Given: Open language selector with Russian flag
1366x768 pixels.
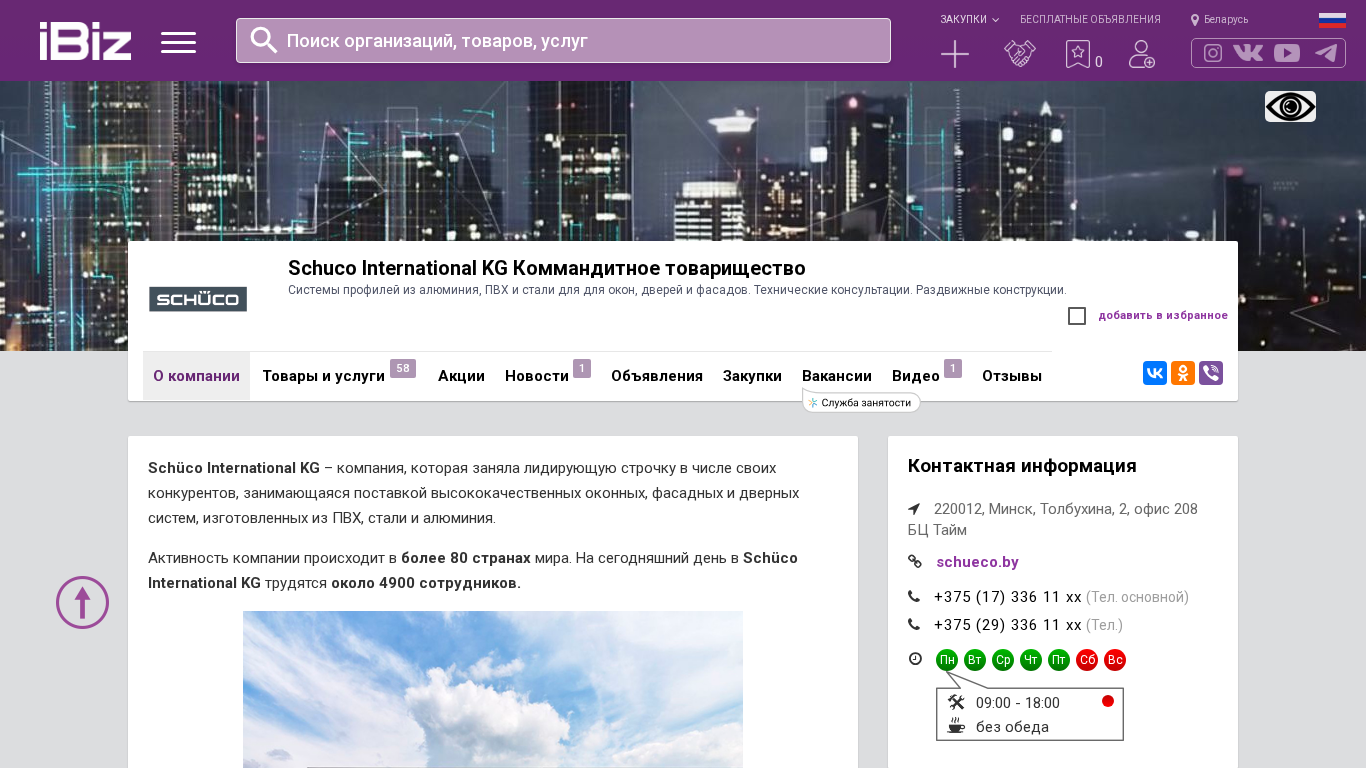Looking at the screenshot, I should click(1332, 20).
